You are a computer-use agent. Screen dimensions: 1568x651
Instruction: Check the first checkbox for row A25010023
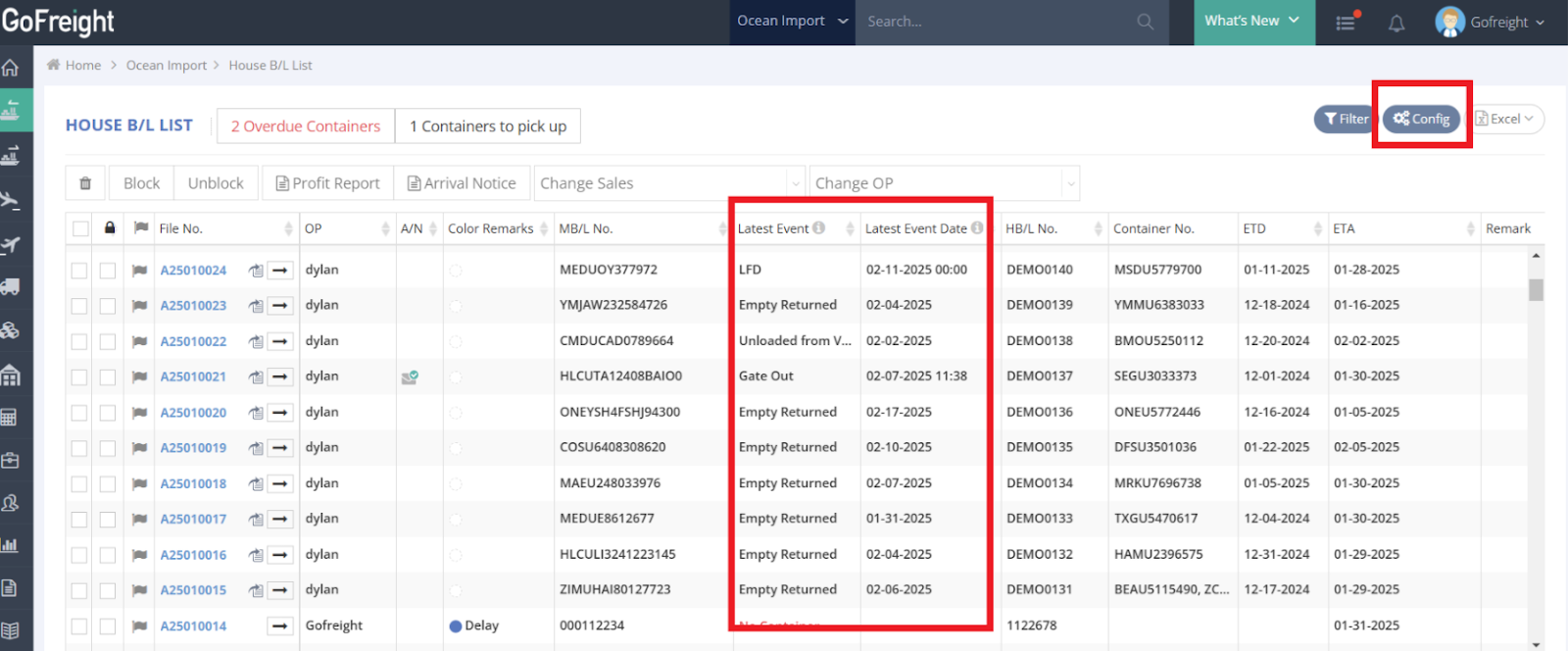coord(79,306)
